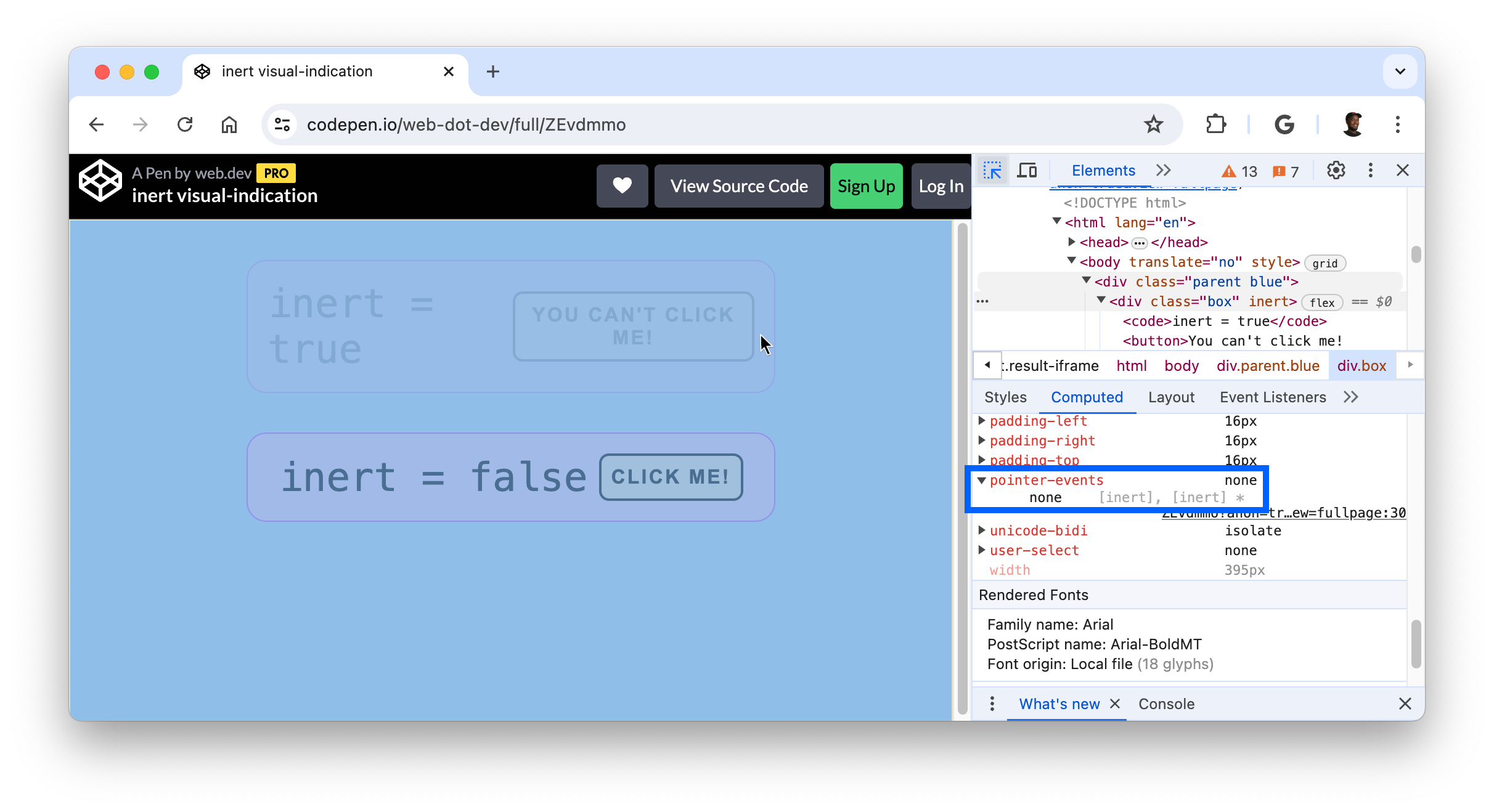The image size is (1494, 812).
Task: Switch to the Computed tab
Action: click(1087, 397)
